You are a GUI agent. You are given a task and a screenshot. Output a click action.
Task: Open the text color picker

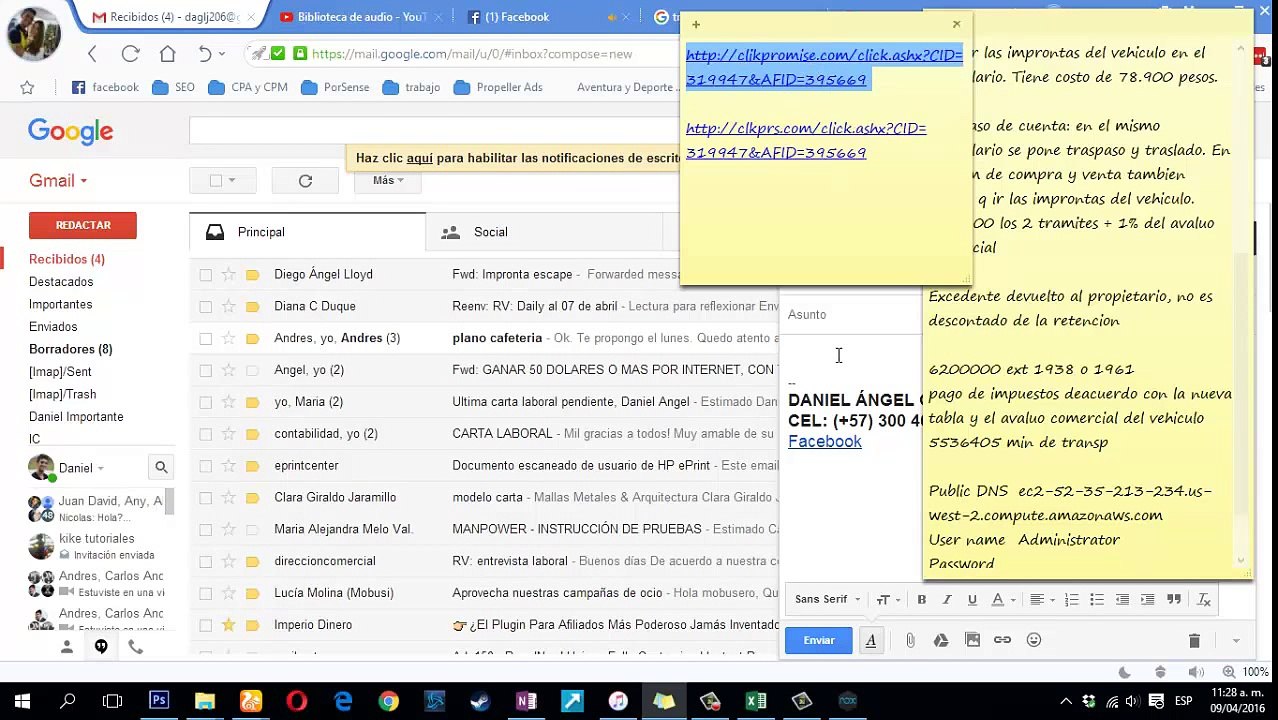1002,600
